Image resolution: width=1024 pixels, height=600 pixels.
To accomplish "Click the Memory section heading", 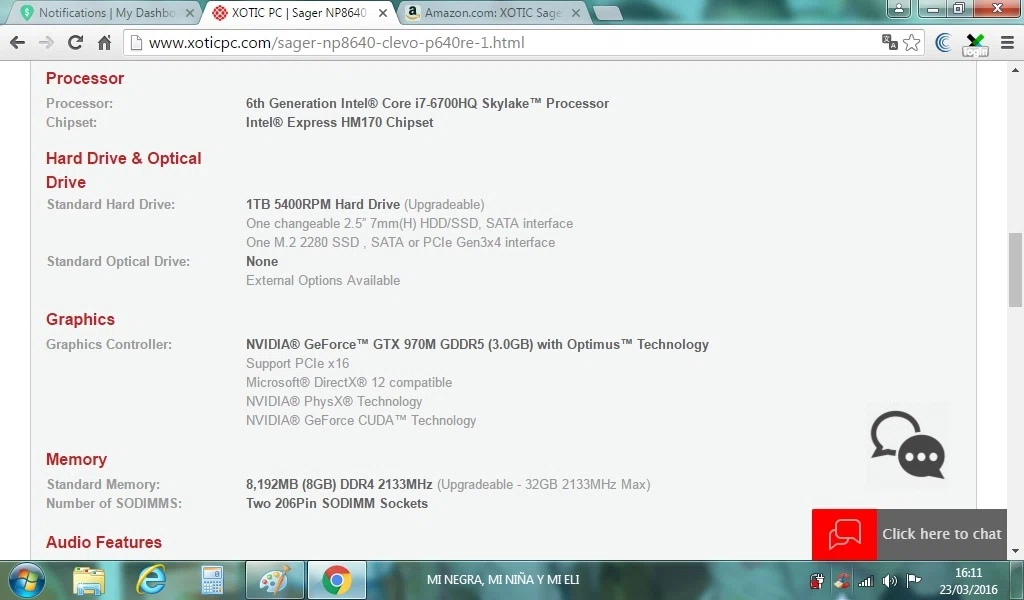I will point(76,460).
